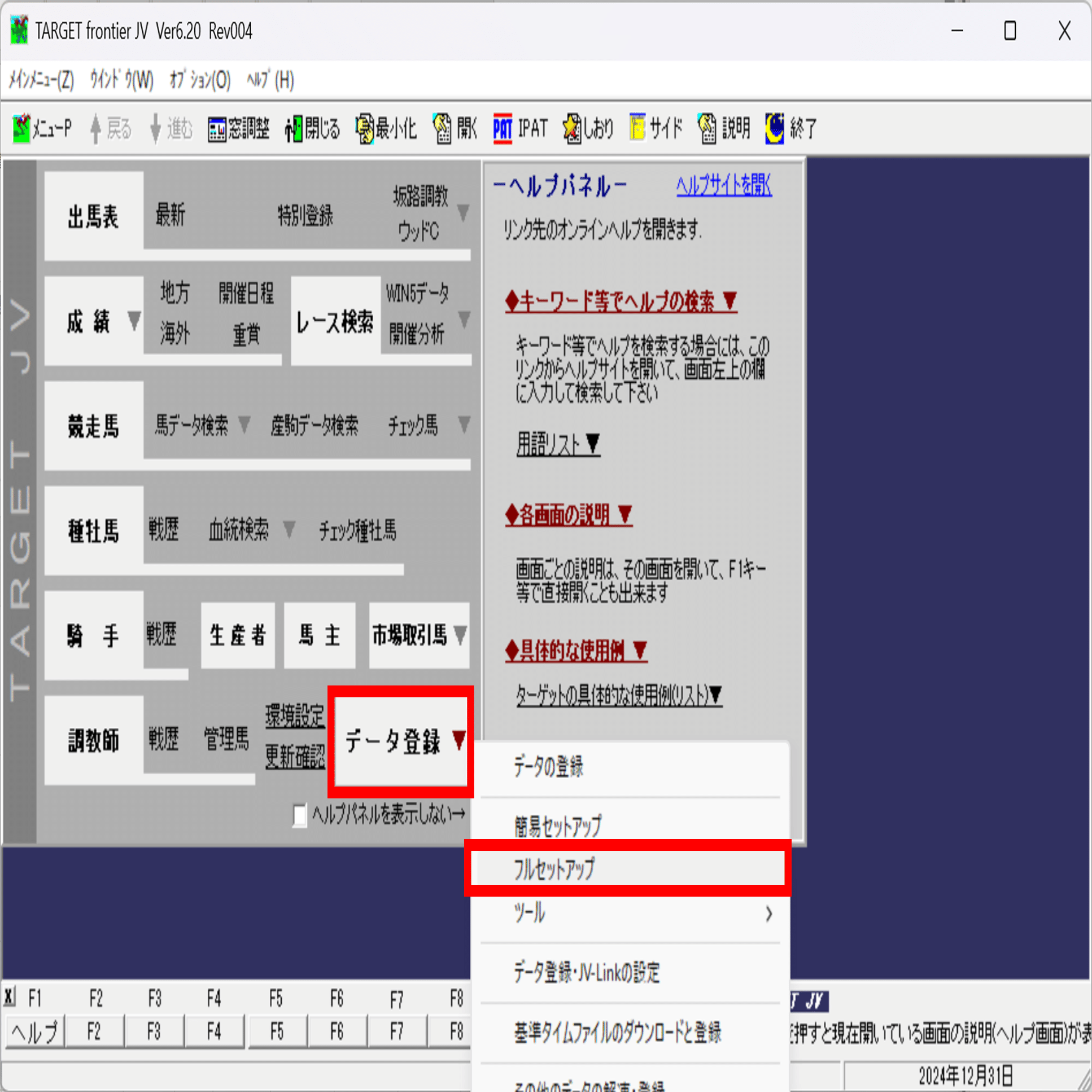
Task: Open the 具体的な使用例 link
Action: click(x=576, y=650)
